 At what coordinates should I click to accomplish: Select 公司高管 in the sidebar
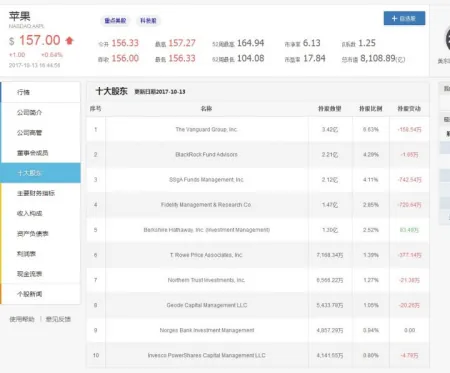(40, 133)
